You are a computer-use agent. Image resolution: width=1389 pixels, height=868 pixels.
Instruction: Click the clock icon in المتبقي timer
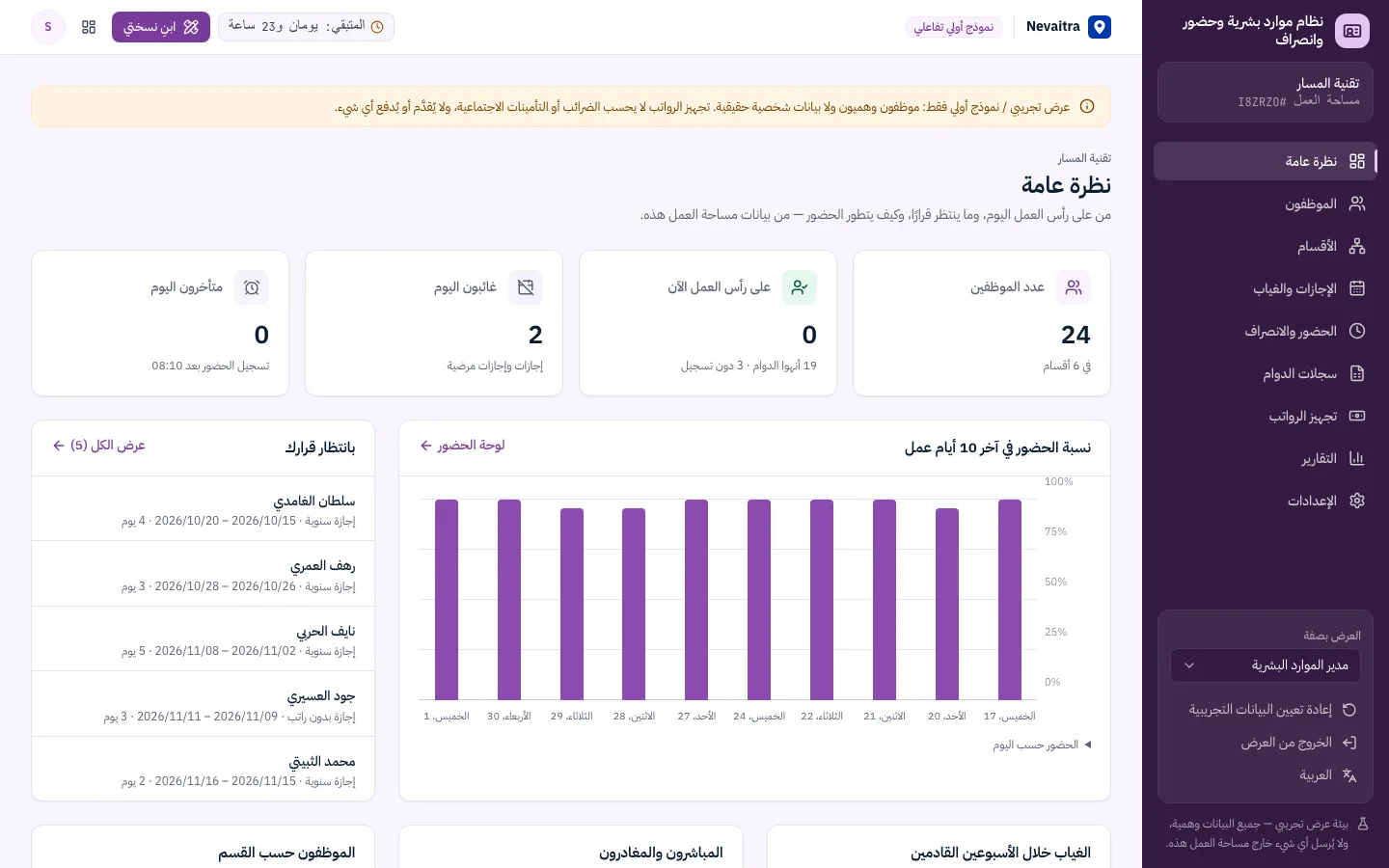point(377,27)
